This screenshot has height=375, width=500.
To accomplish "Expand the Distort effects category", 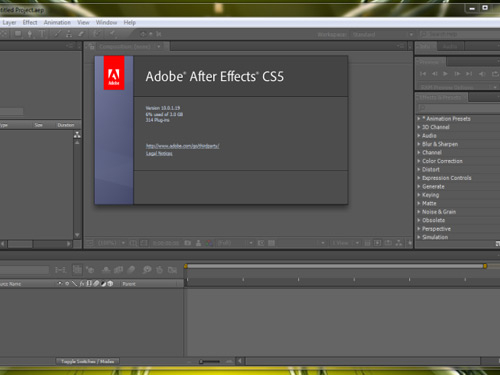I will click(419, 169).
